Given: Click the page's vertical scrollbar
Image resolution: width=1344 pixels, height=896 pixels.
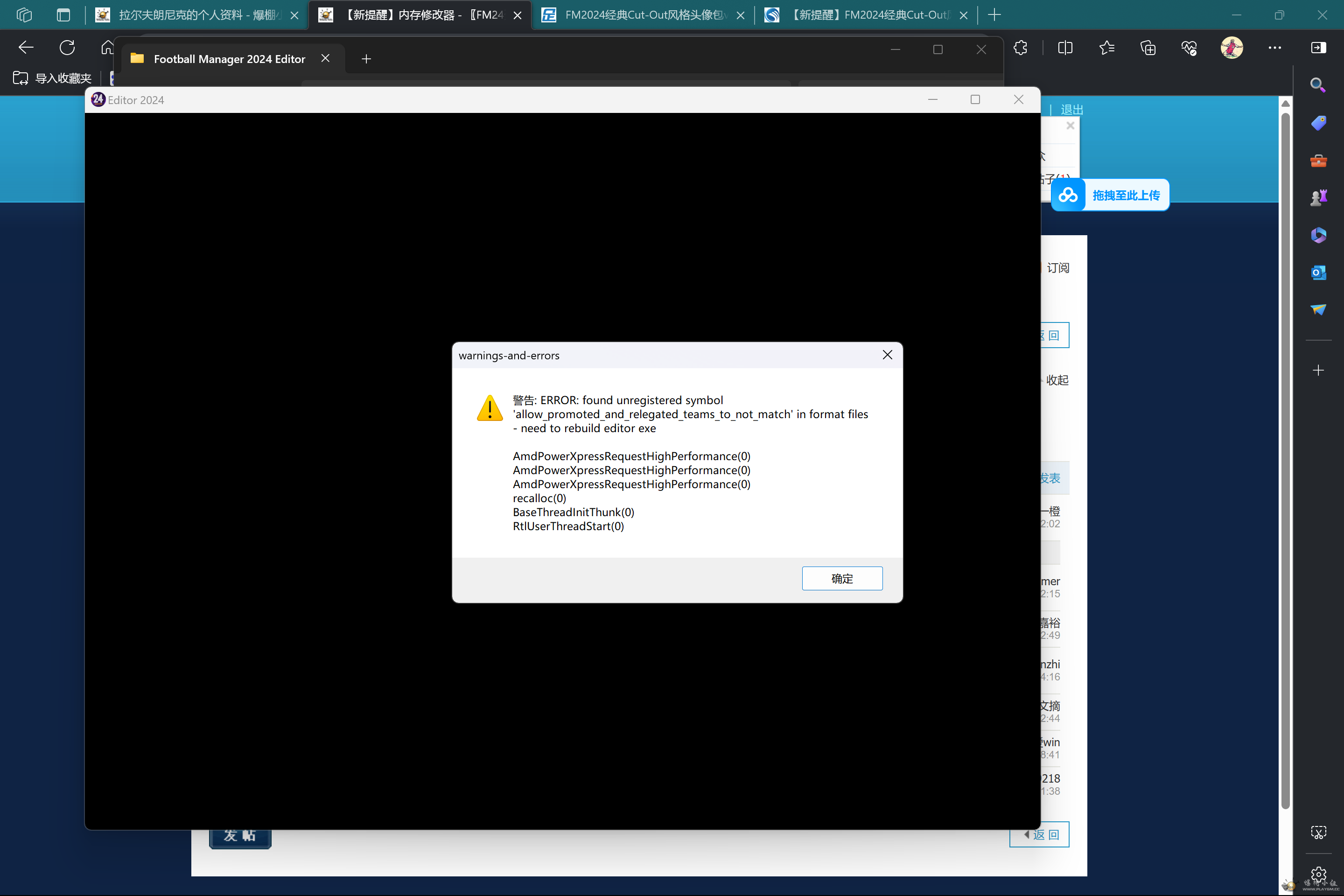Looking at the screenshot, I should 1285,457.
